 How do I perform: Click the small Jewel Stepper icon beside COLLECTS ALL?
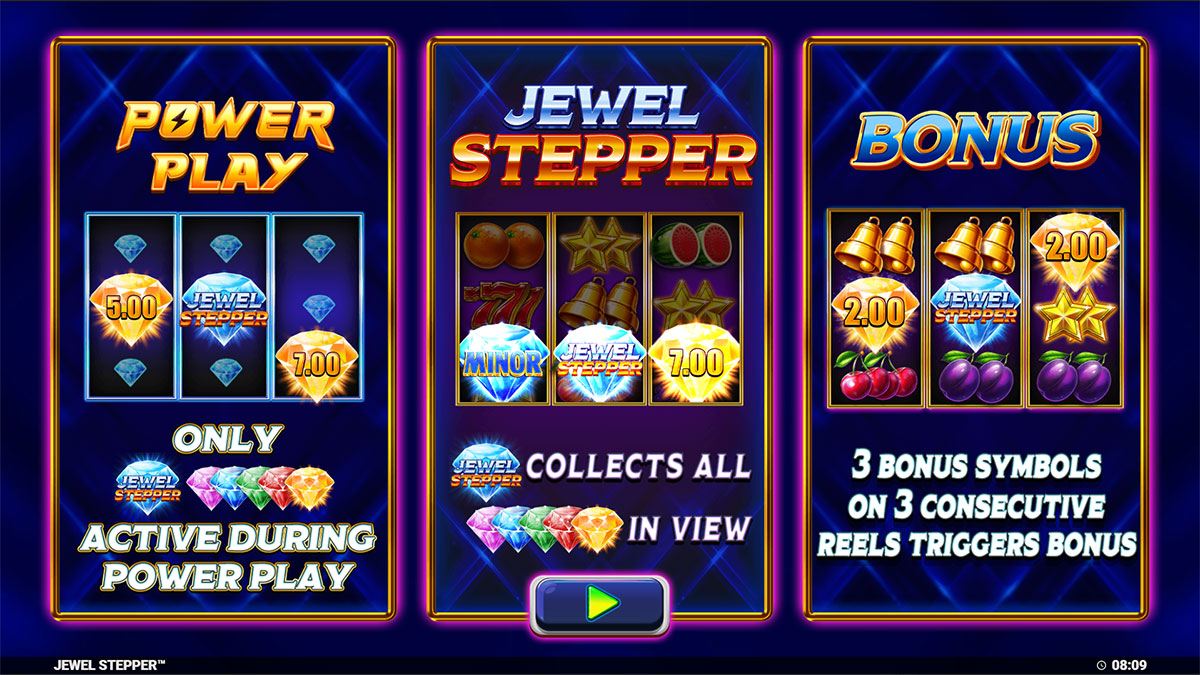pyautogui.click(x=487, y=466)
